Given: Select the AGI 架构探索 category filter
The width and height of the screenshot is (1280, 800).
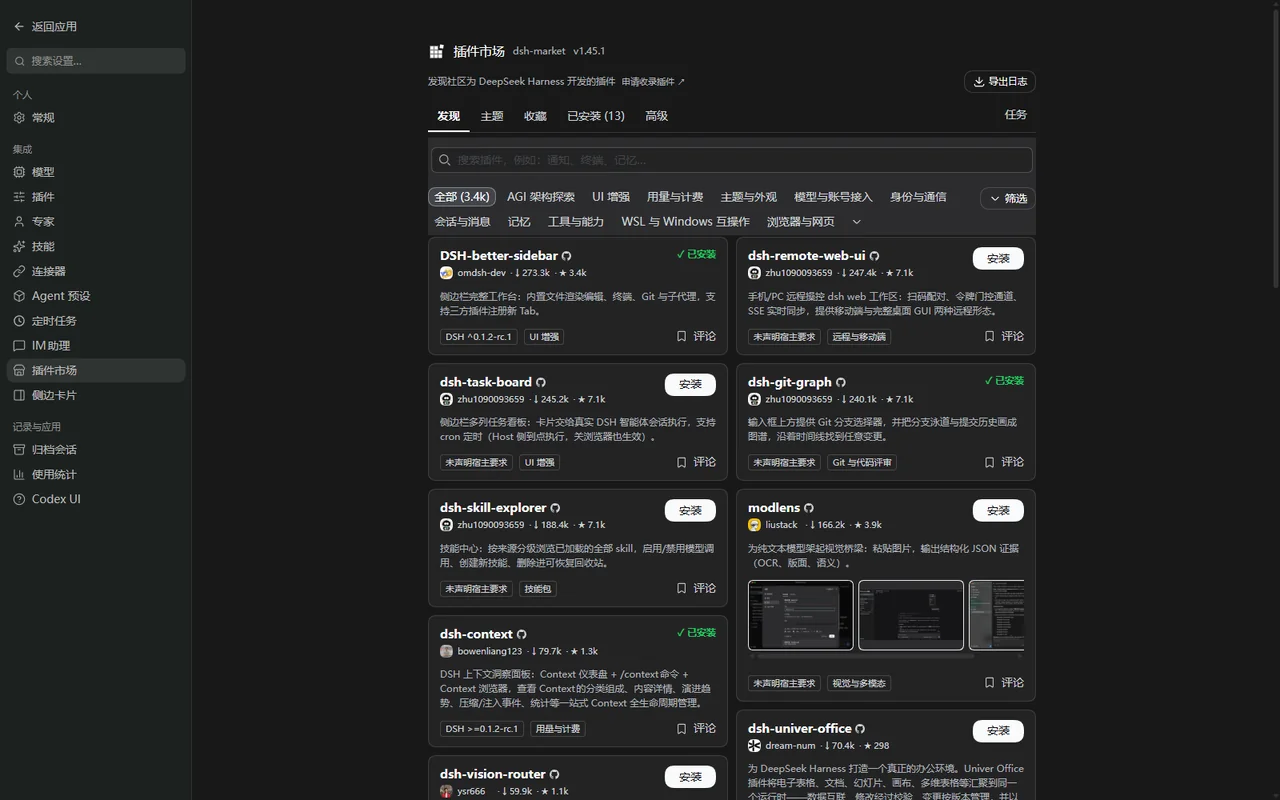Looking at the screenshot, I should click(x=541, y=197).
